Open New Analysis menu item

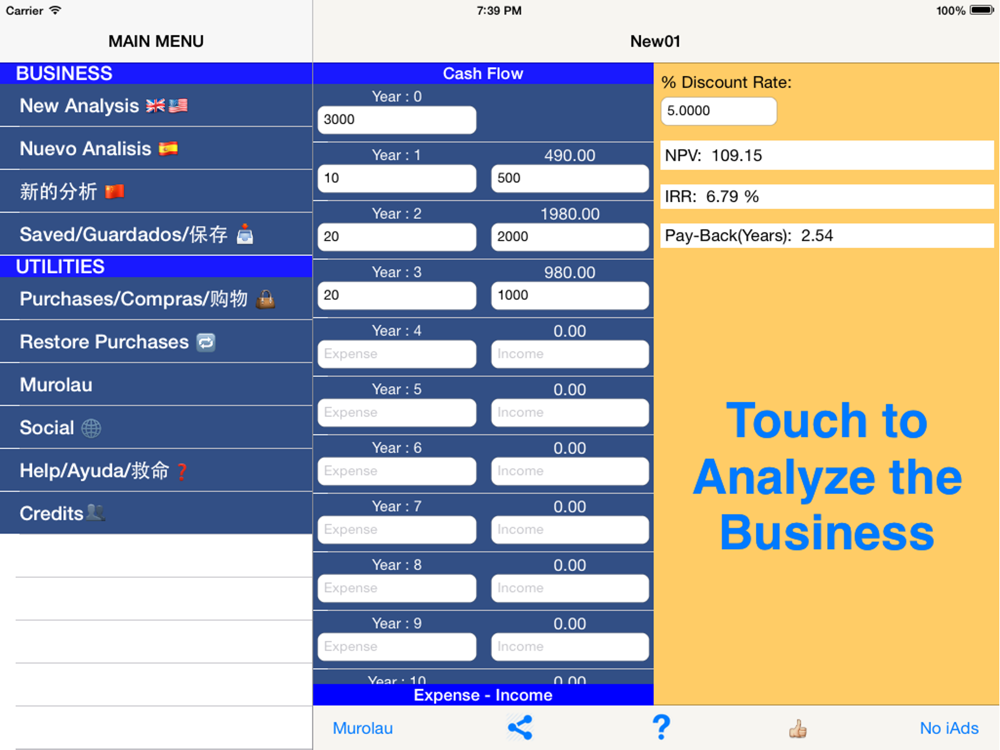coord(156,106)
